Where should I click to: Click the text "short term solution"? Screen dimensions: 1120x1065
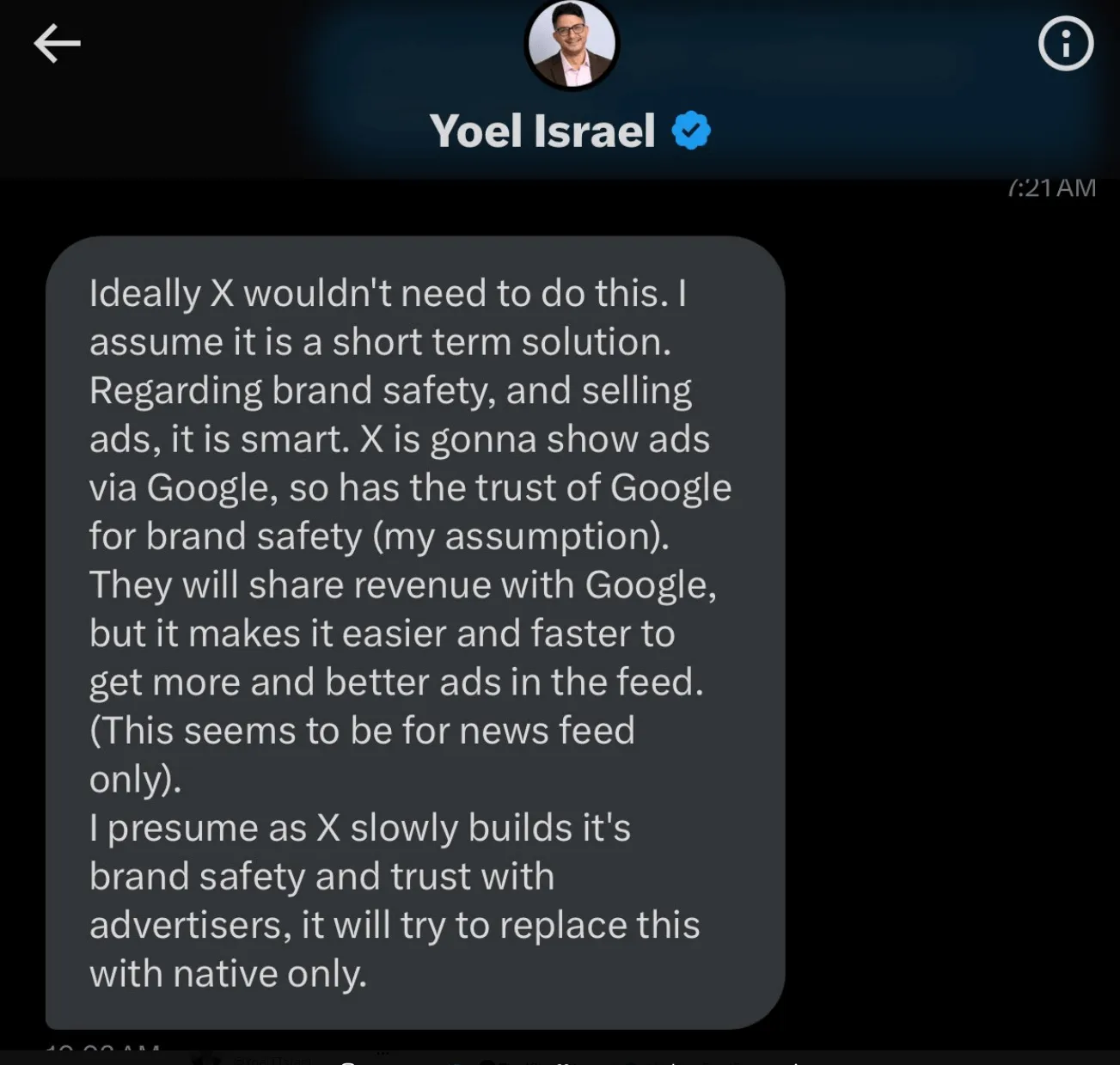[501, 342]
